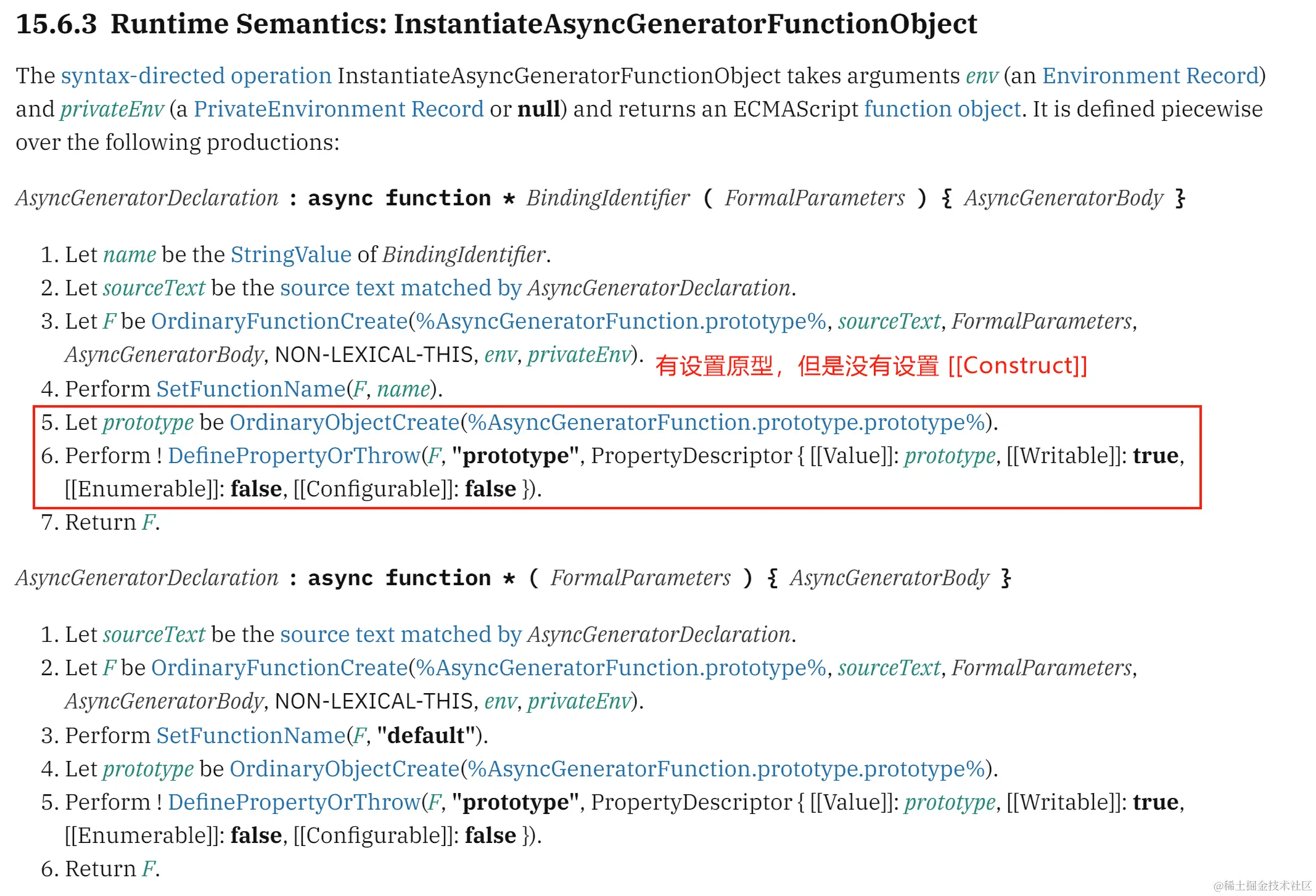Click the section heading 15.6.3 title

click(496, 24)
